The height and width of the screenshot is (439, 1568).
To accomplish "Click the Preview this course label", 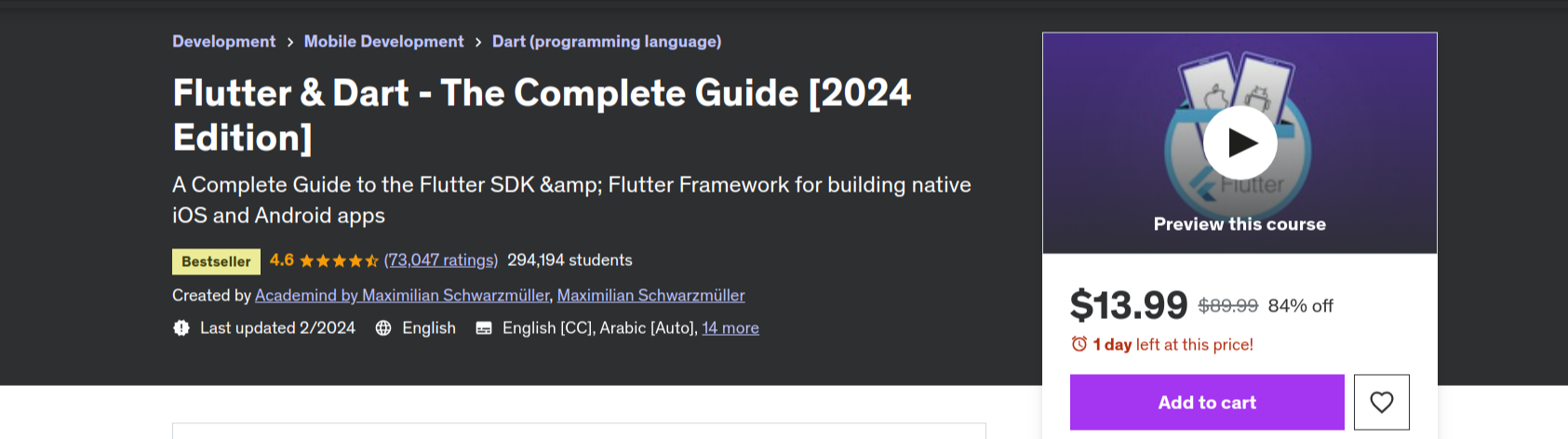I will 1240,224.
